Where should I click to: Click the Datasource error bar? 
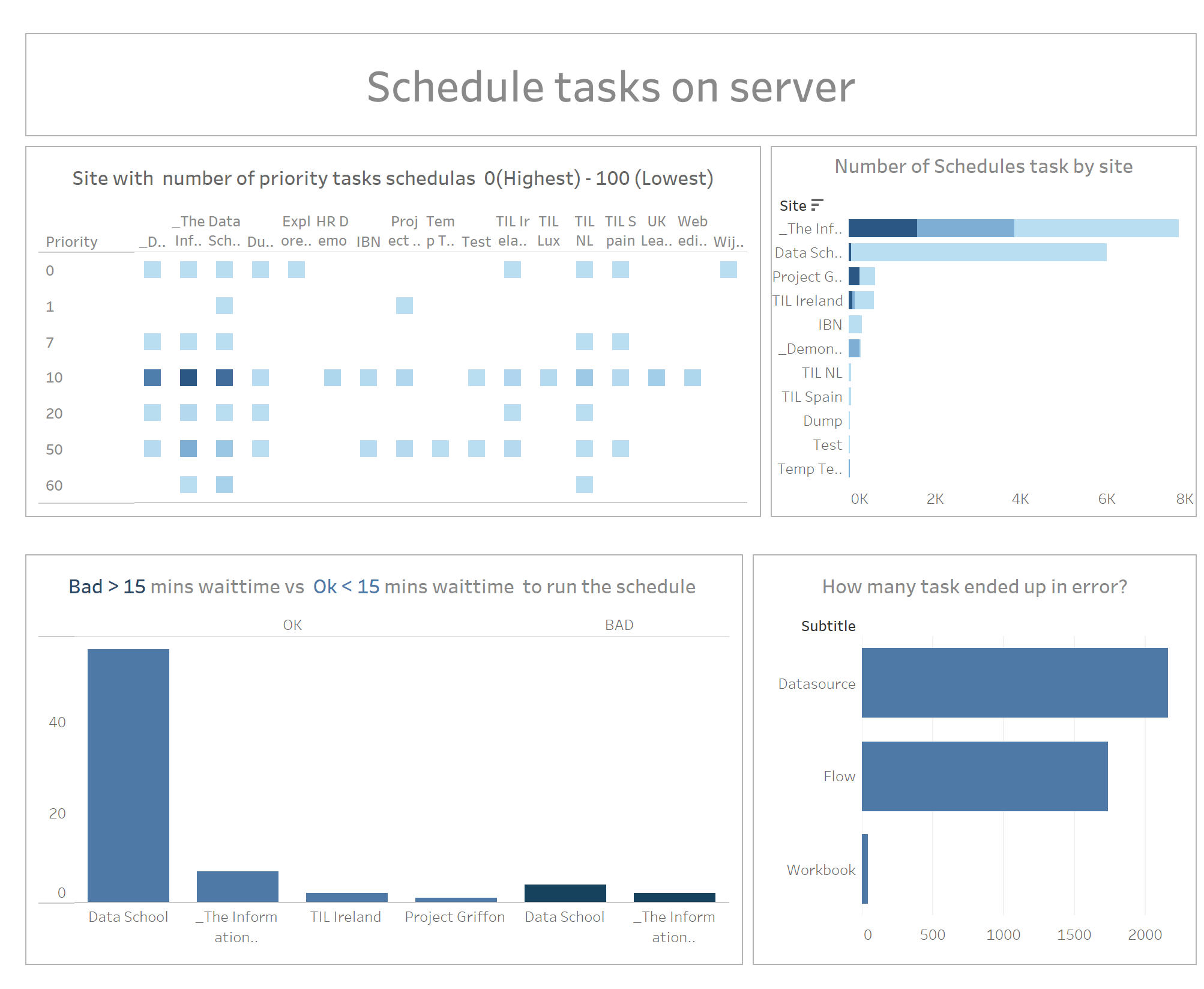click(x=1014, y=683)
